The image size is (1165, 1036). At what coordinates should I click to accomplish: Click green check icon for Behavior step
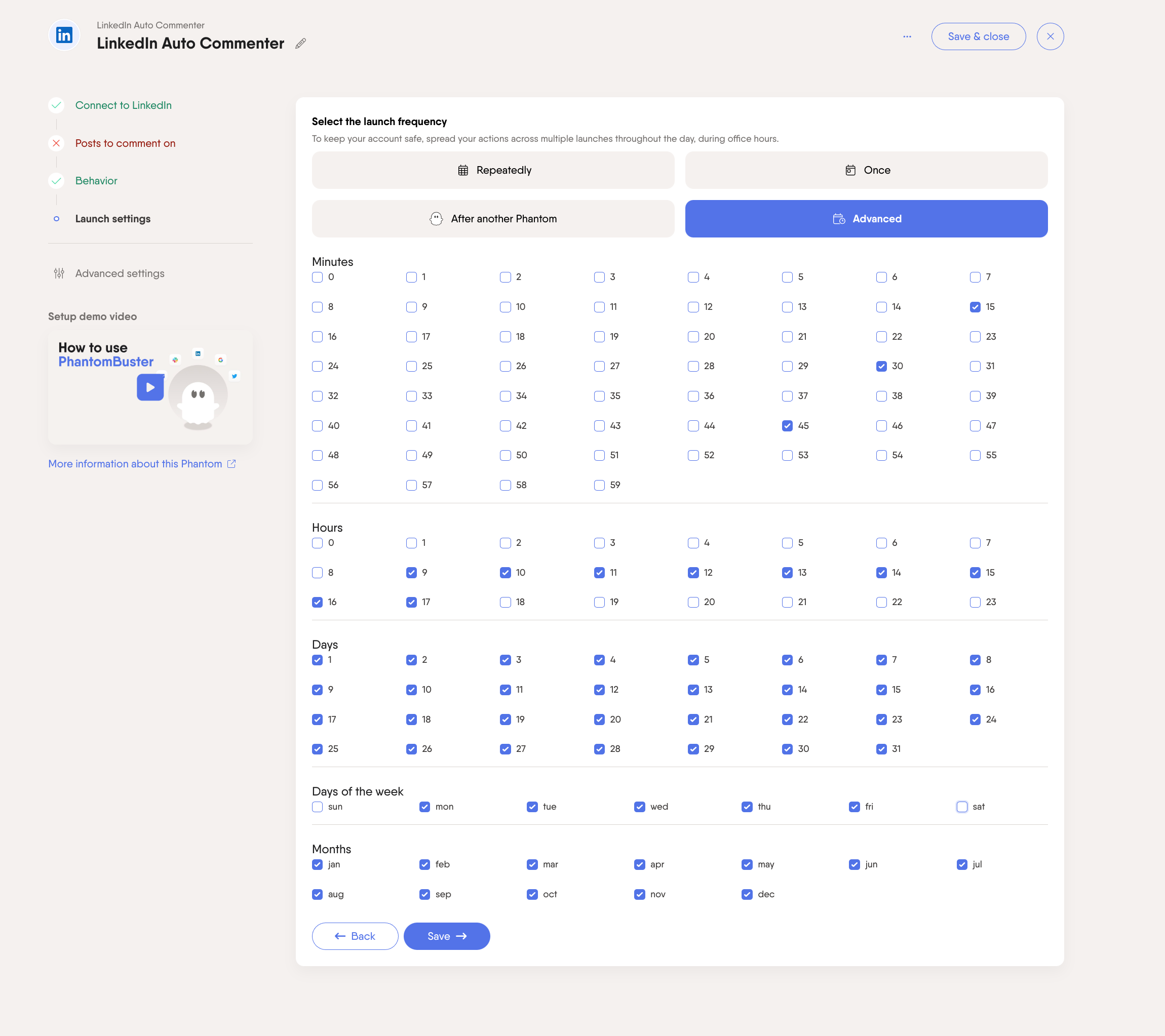[x=56, y=181]
